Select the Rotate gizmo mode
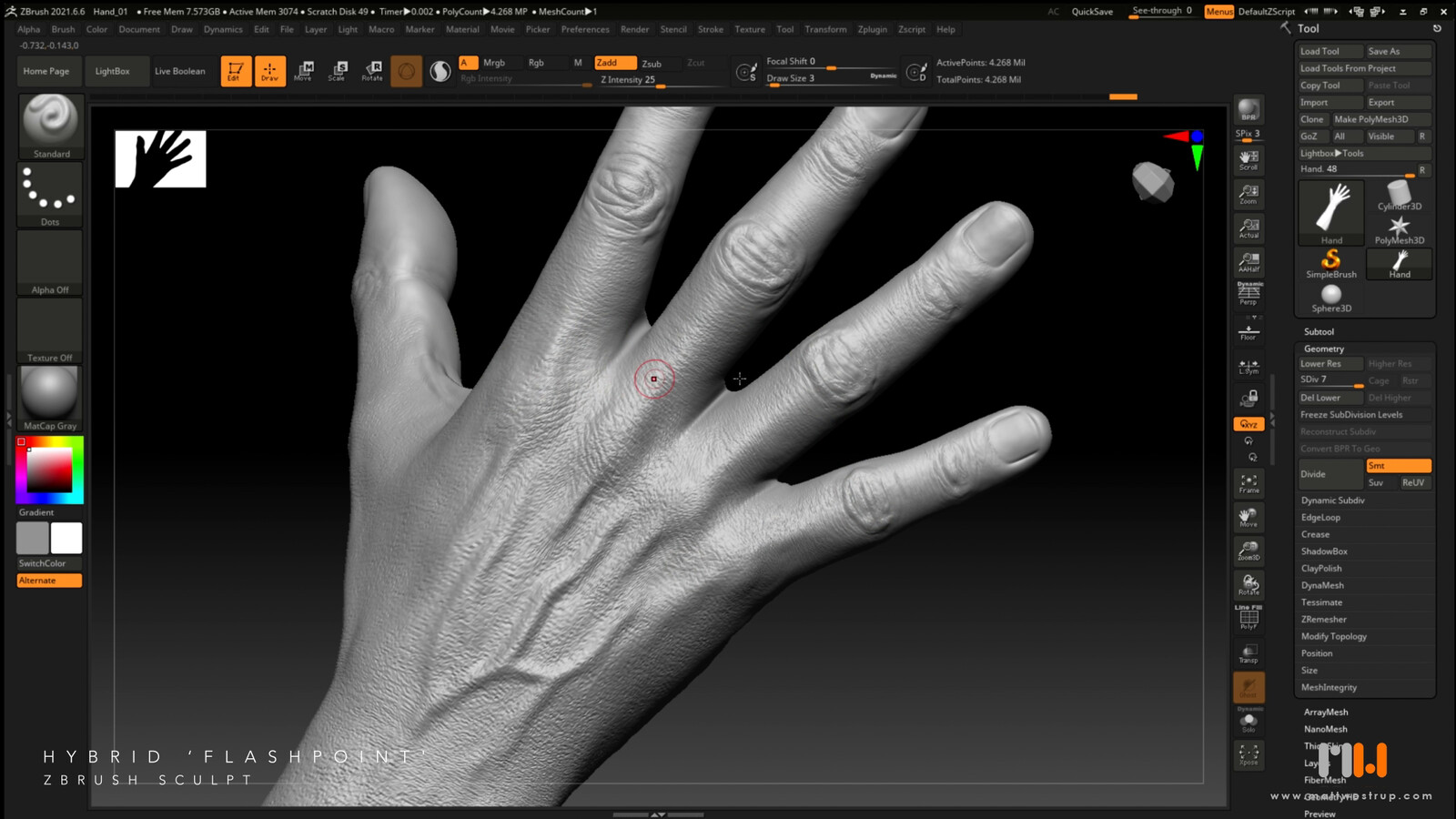 click(372, 71)
